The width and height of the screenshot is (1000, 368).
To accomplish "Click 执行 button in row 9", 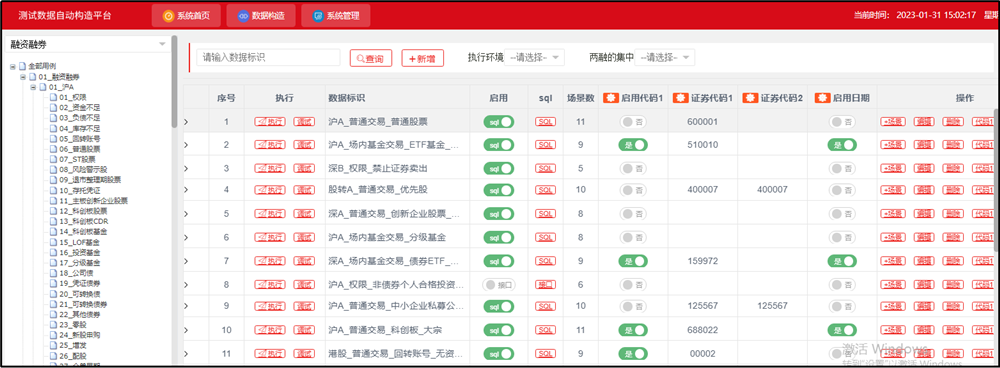I will (x=270, y=307).
